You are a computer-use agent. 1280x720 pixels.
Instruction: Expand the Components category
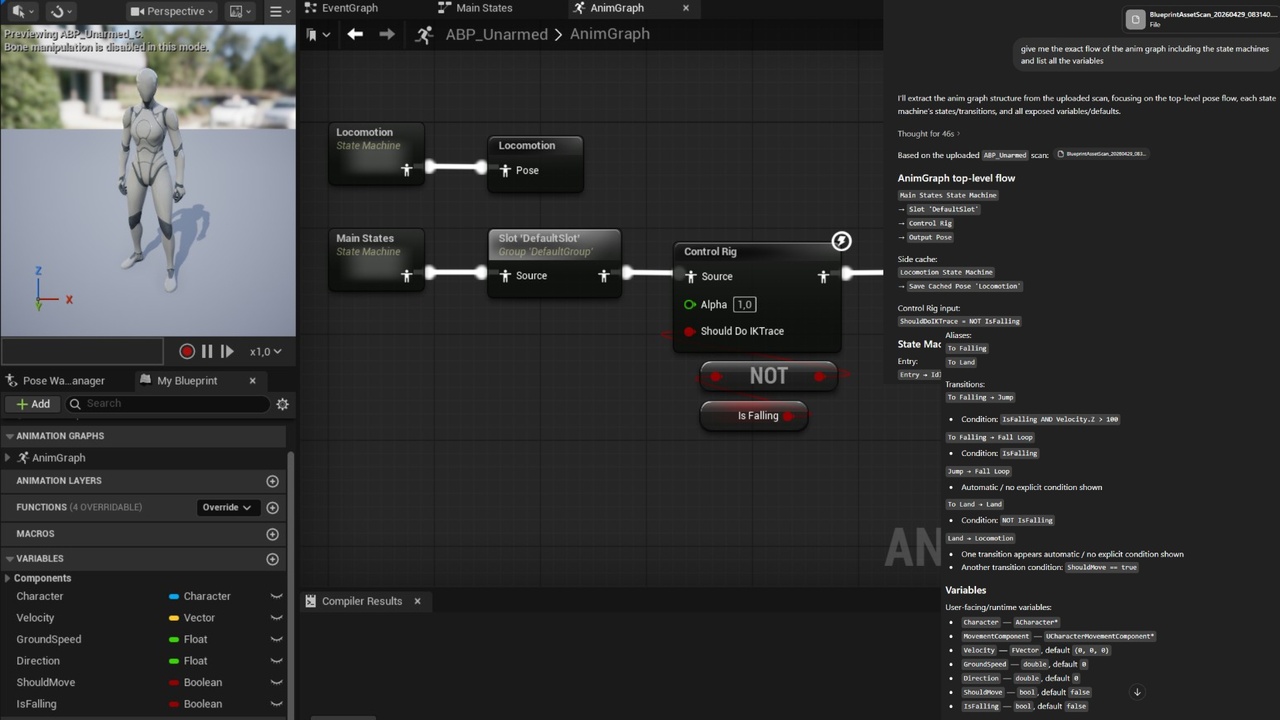(8, 578)
